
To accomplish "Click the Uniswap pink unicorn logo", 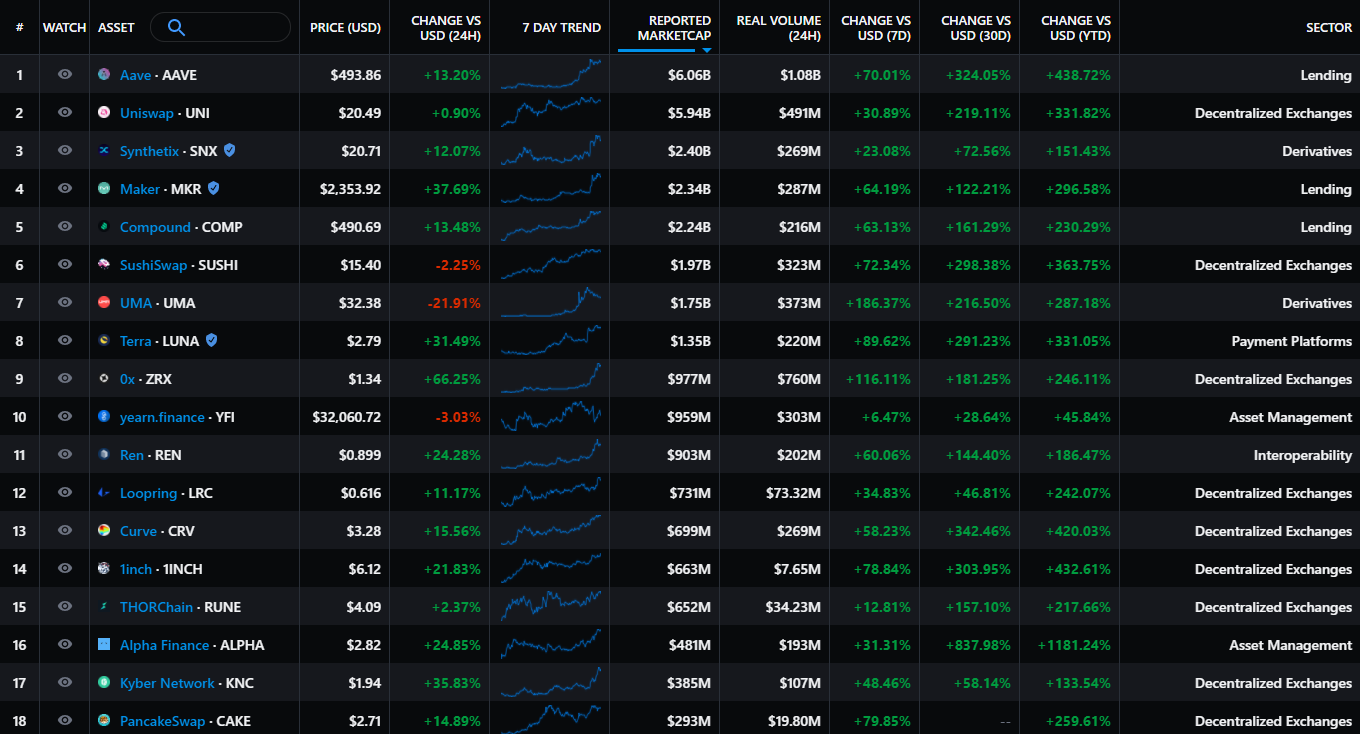I will (102, 112).
